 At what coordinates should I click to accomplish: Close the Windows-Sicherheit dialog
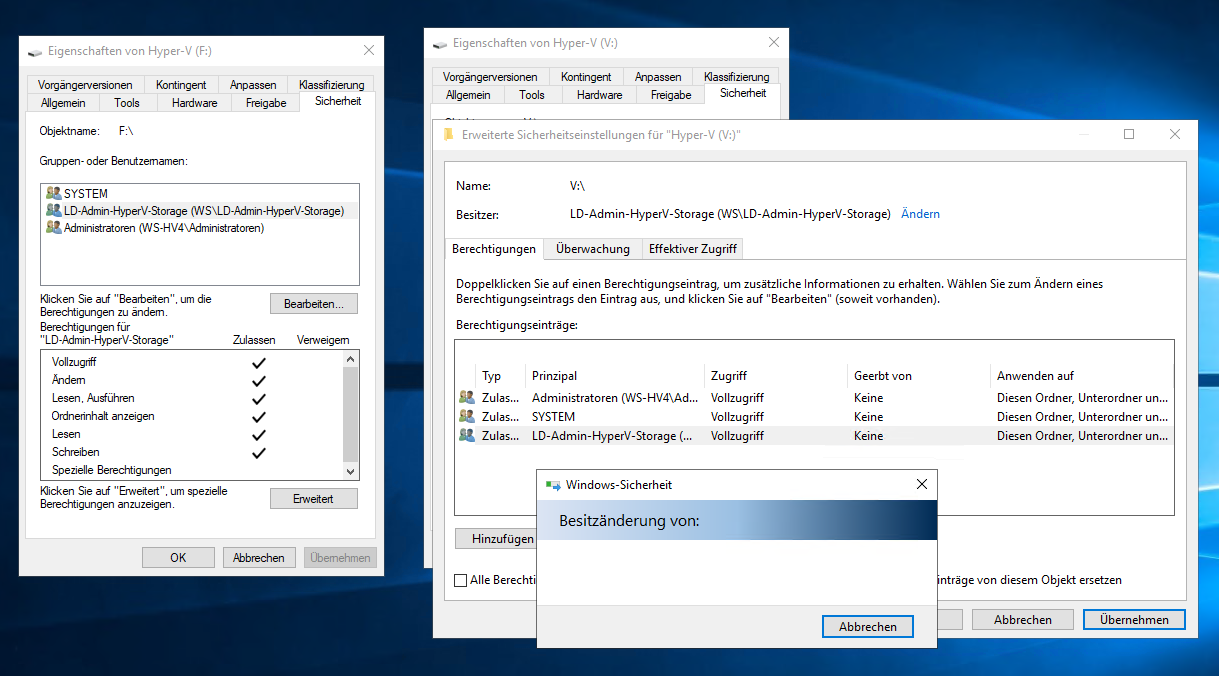coord(922,485)
